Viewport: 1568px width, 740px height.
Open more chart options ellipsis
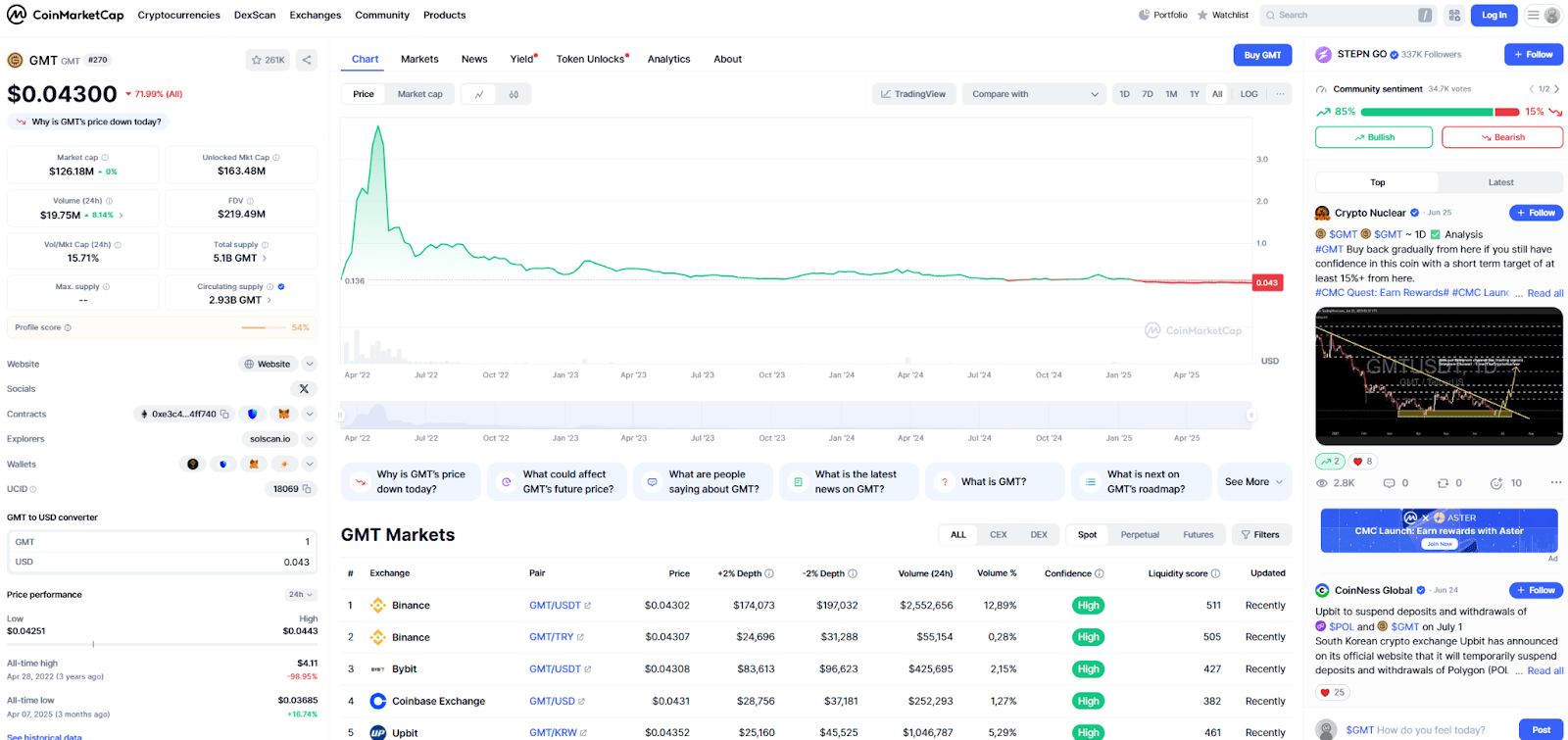pos(1280,94)
